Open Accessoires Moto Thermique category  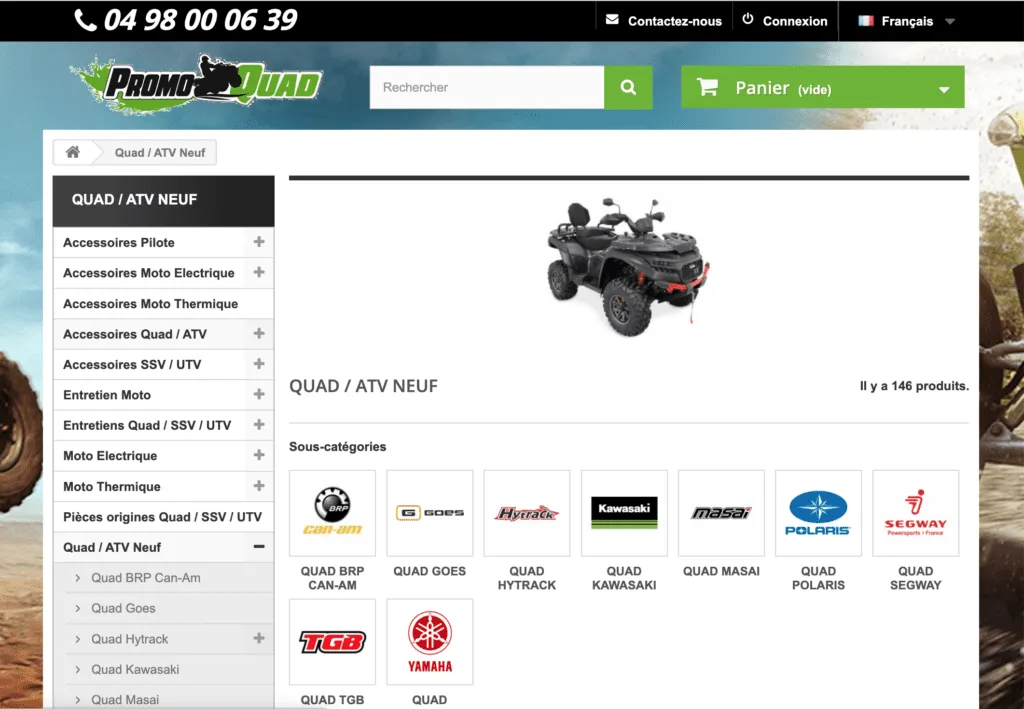150,304
